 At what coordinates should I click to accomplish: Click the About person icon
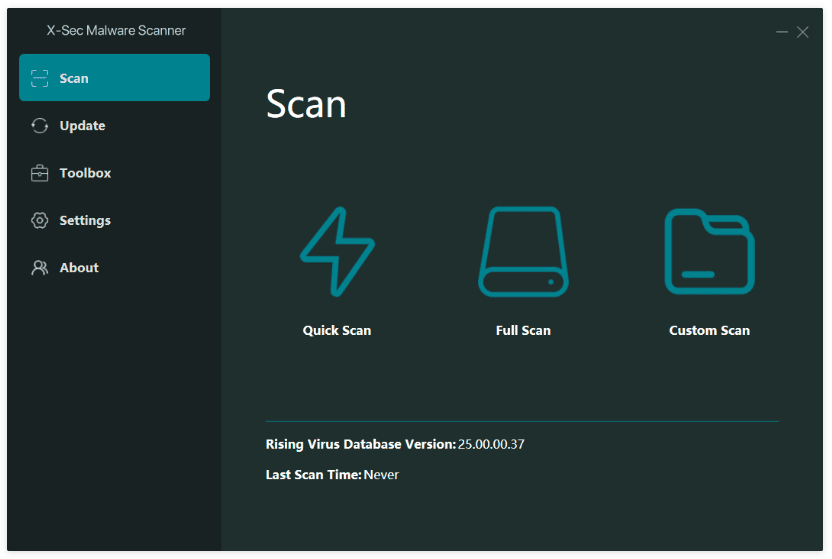39,267
